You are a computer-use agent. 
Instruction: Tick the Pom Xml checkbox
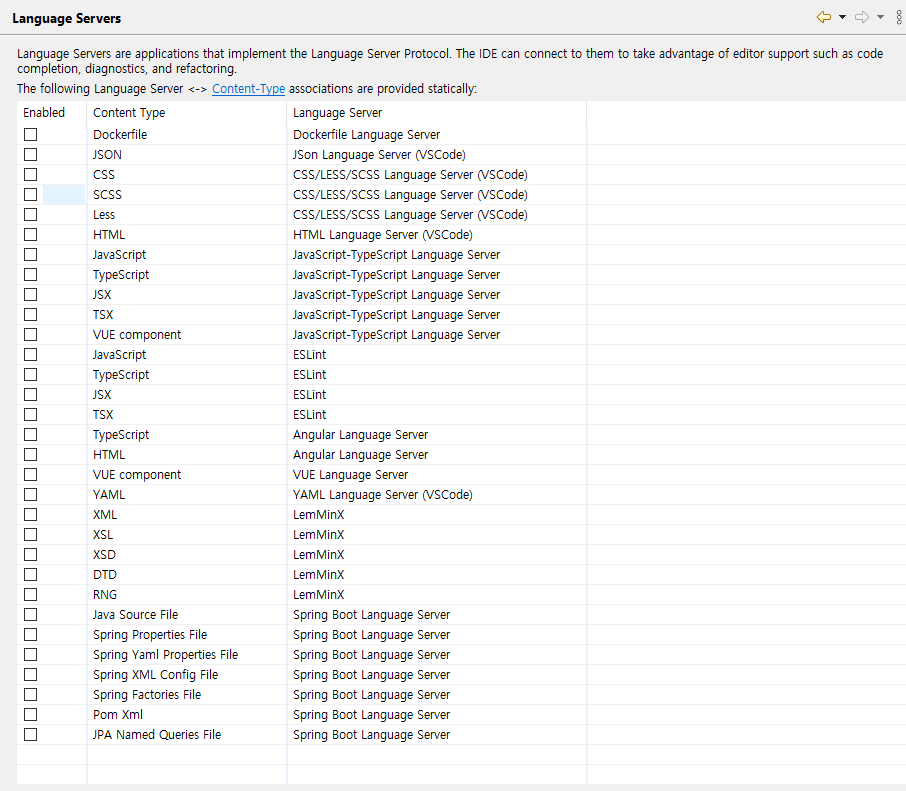point(31,715)
